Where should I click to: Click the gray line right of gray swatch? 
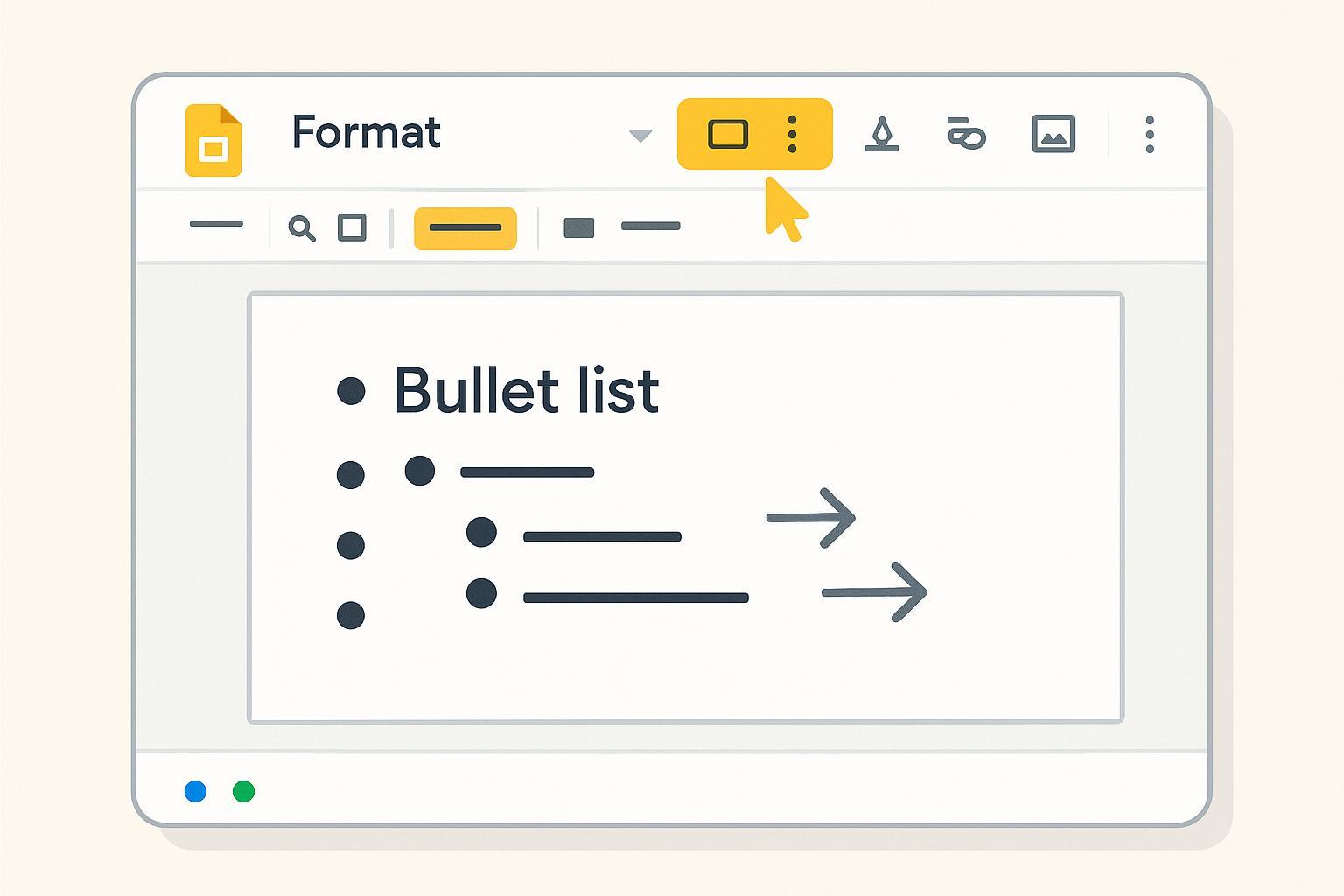coord(650,227)
